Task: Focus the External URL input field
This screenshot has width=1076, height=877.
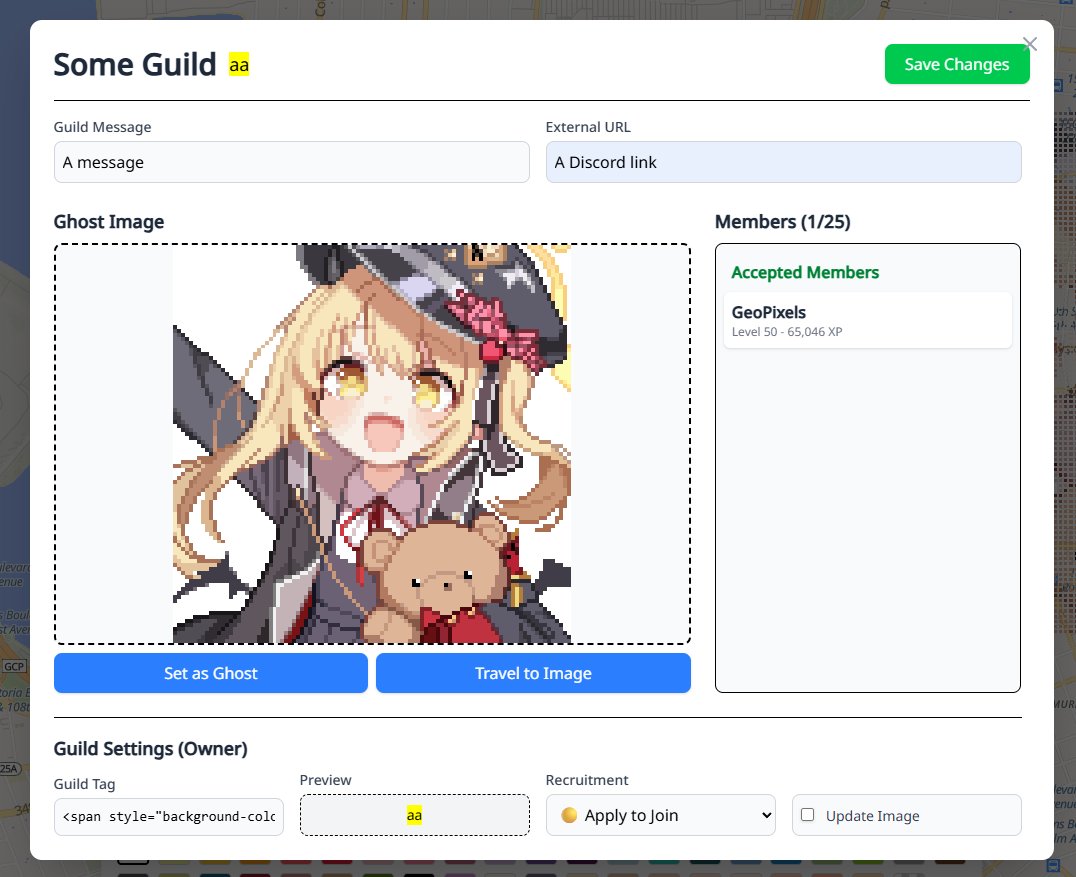Action: pyautogui.click(x=783, y=162)
